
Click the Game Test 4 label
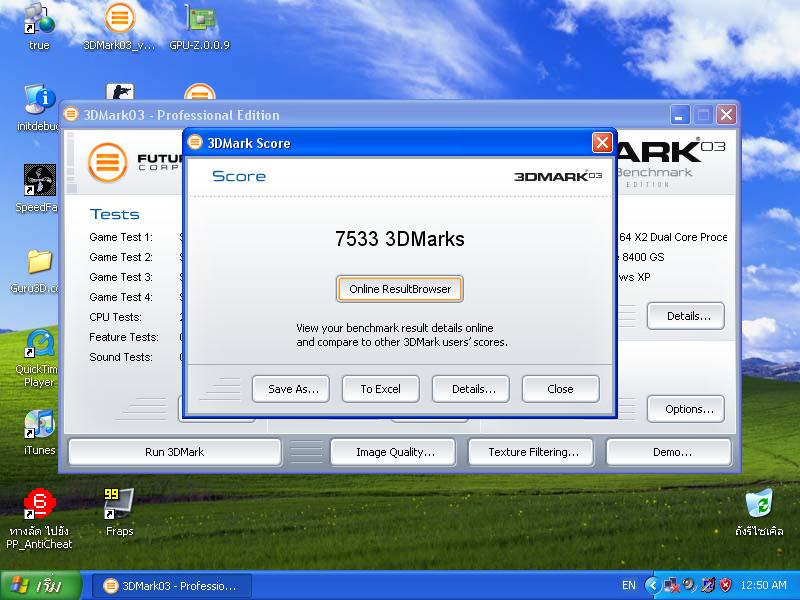(121, 297)
